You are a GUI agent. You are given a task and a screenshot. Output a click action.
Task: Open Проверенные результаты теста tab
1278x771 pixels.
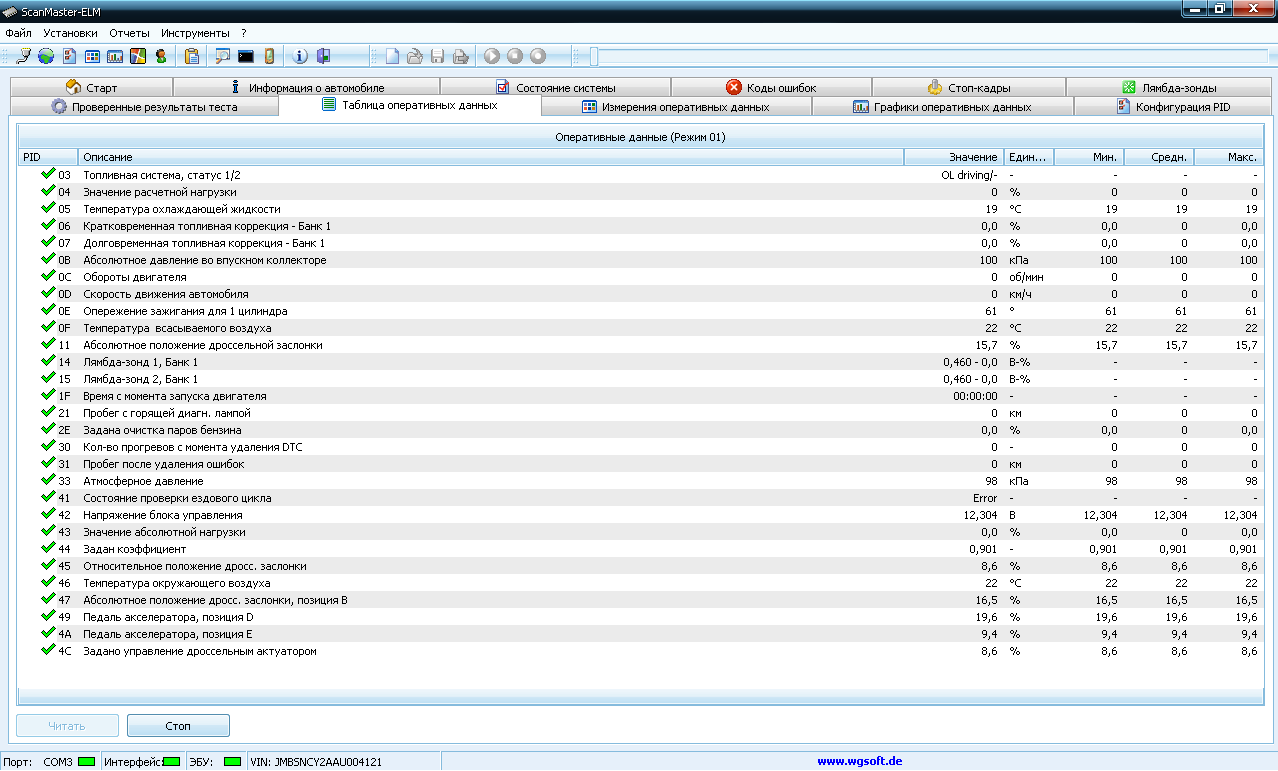[145, 107]
